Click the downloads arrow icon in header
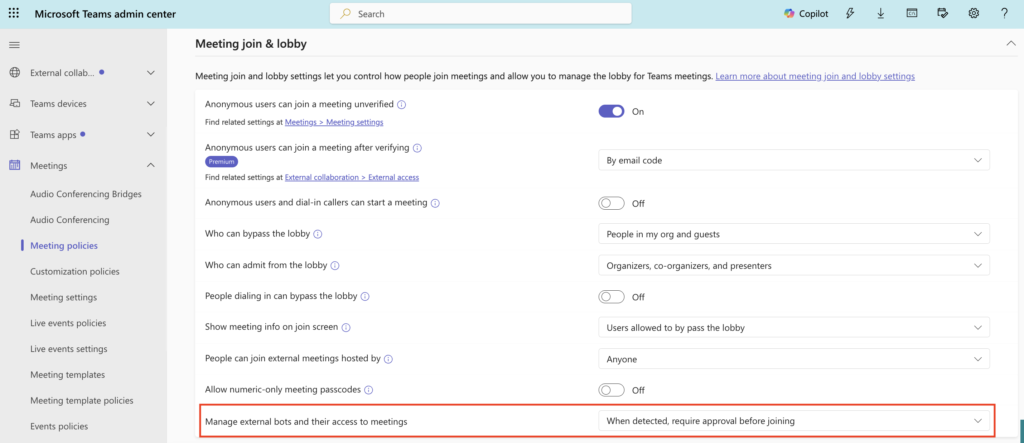1024x443 pixels. pos(881,13)
